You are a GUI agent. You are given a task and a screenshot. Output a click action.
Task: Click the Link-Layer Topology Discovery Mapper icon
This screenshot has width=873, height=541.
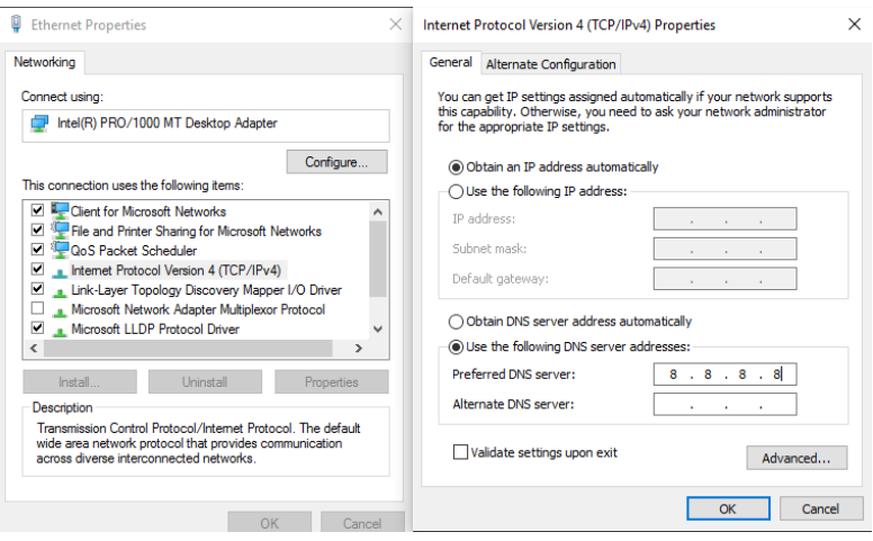tap(60, 292)
